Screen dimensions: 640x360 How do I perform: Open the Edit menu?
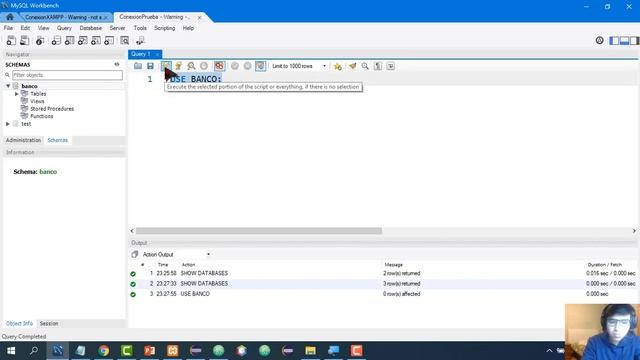point(25,28)
